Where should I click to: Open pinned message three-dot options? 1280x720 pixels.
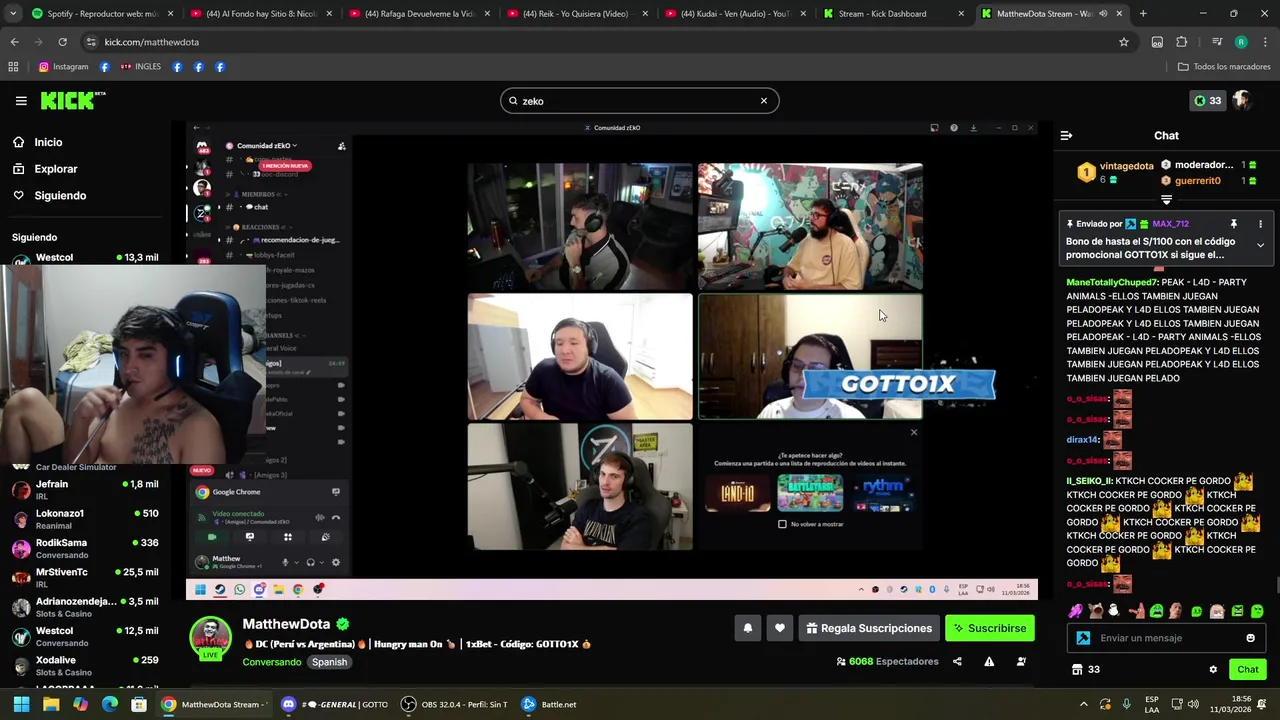(x=1260, y=224)
